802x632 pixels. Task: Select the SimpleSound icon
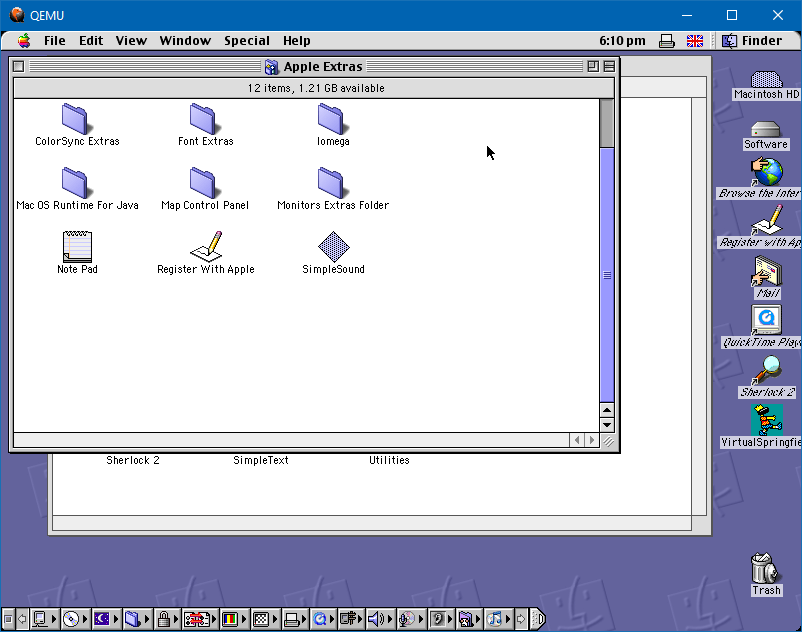tap(333, 246)
